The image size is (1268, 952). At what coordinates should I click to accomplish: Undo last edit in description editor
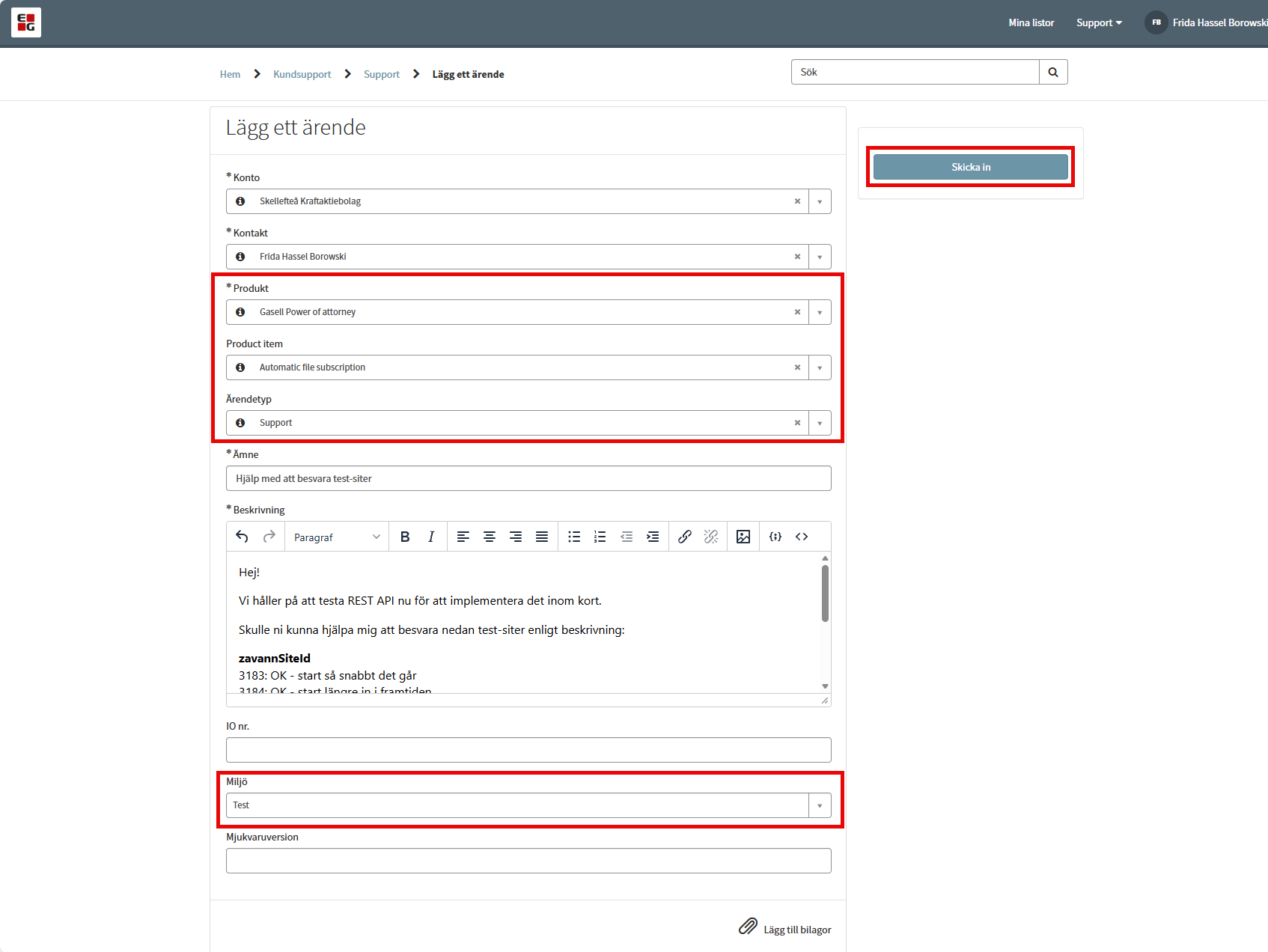coord(242,537)
